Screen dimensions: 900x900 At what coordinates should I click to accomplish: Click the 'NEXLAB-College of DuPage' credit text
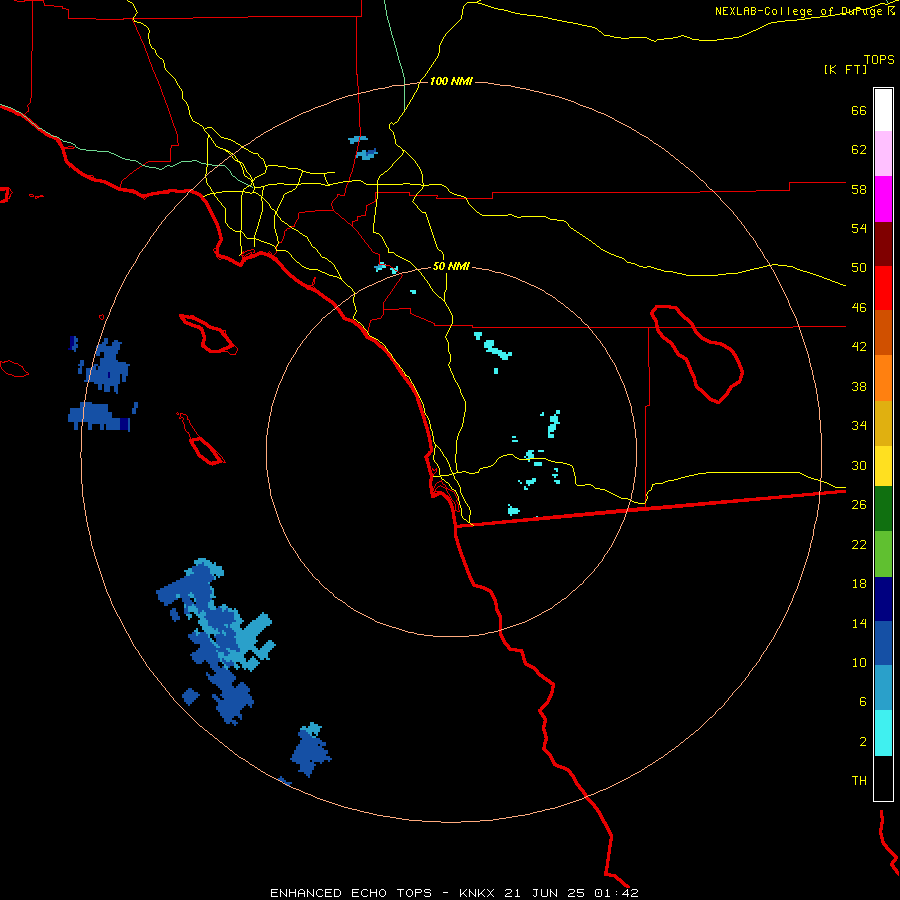click(799, 11)
